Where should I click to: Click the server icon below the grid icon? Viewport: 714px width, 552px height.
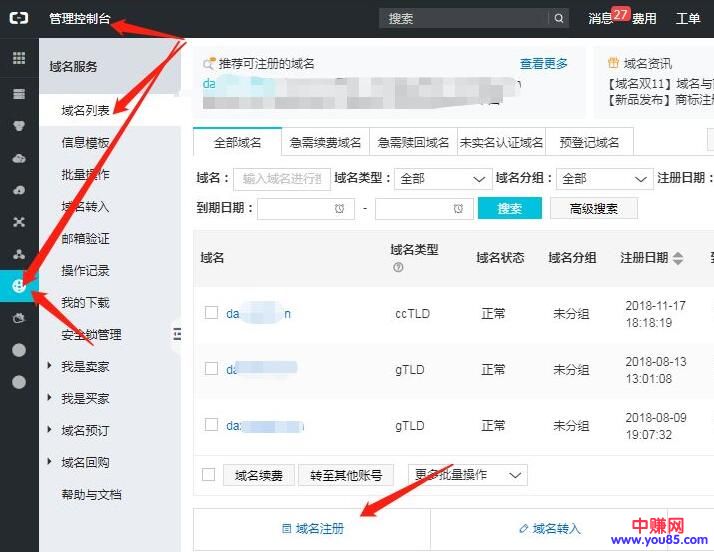click(19, 93)
